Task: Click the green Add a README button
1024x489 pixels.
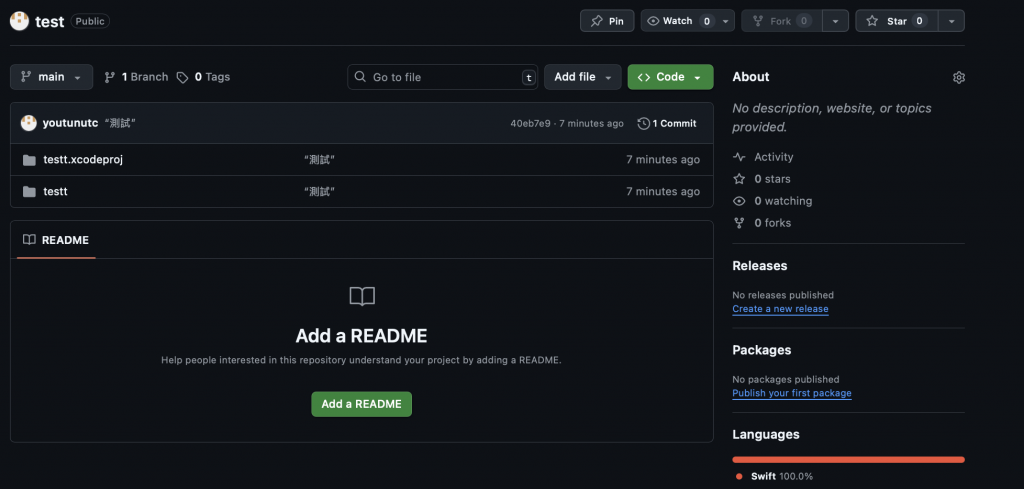Action: (x=361, y=404)
